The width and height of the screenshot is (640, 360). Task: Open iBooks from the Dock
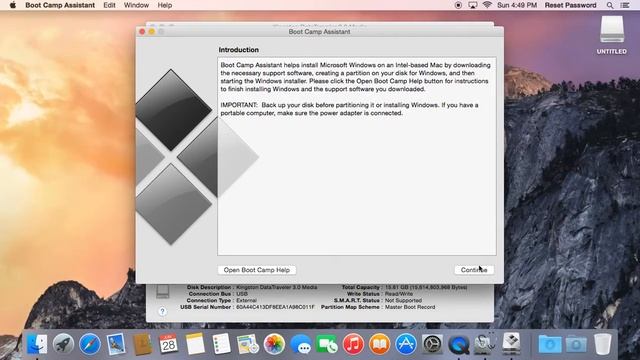coord(380,344)
